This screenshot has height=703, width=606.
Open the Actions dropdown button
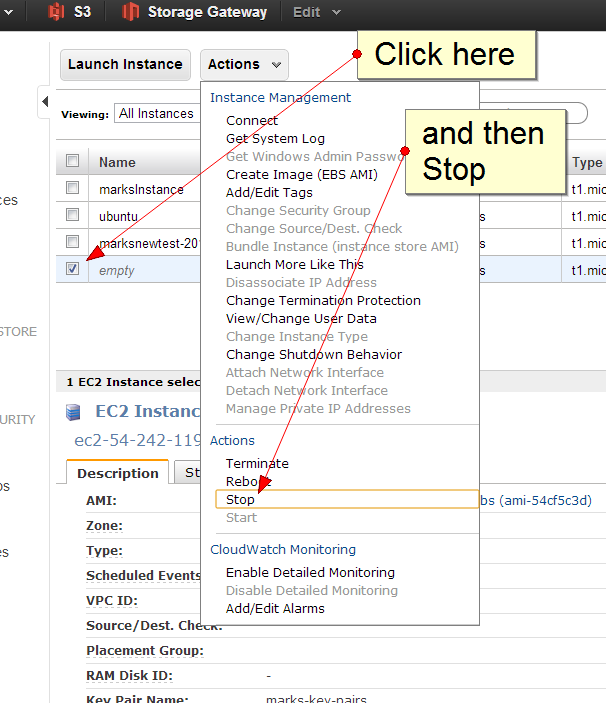click(244, 65)
